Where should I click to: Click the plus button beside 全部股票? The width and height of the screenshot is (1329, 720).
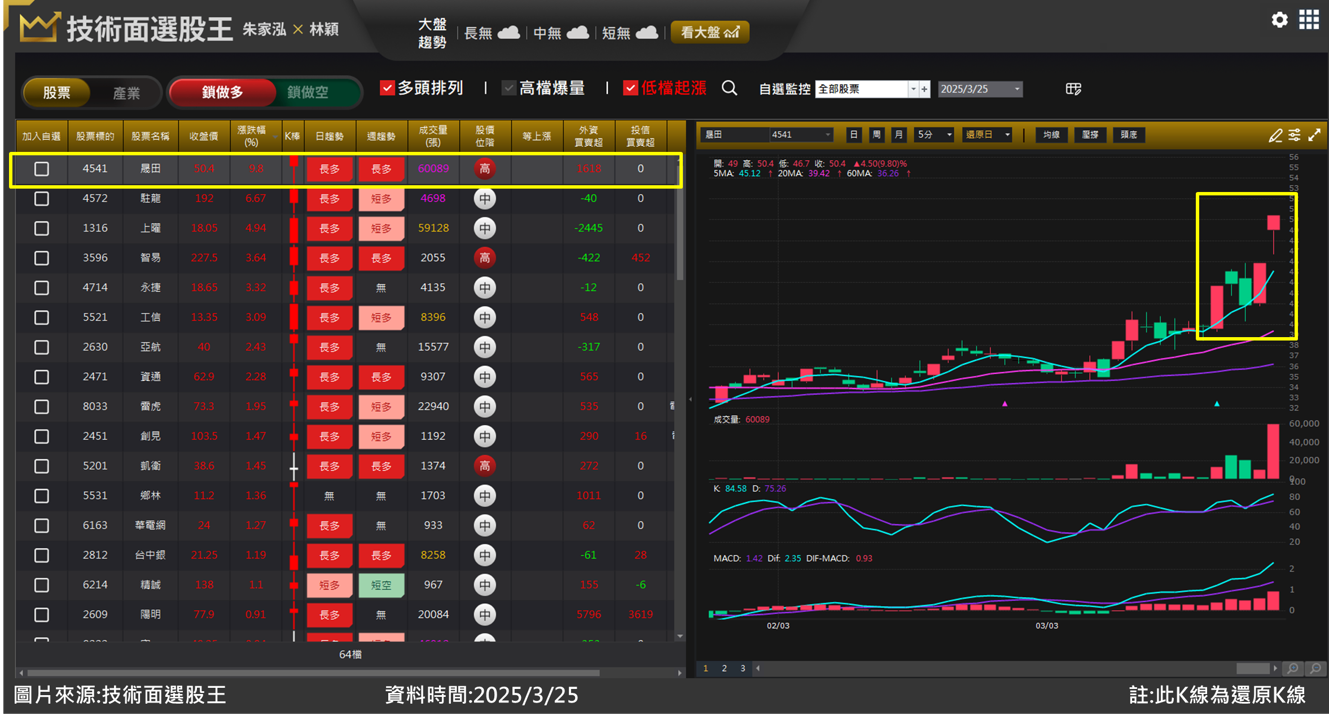point(924,89)
